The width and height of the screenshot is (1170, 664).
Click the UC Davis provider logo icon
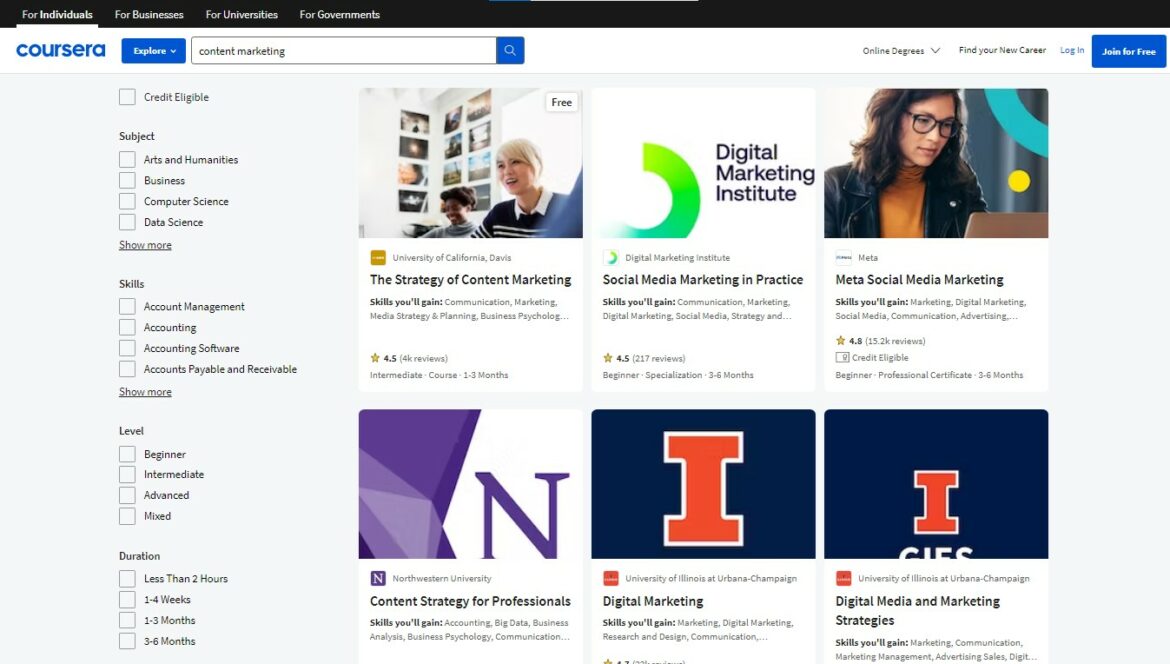378,257
